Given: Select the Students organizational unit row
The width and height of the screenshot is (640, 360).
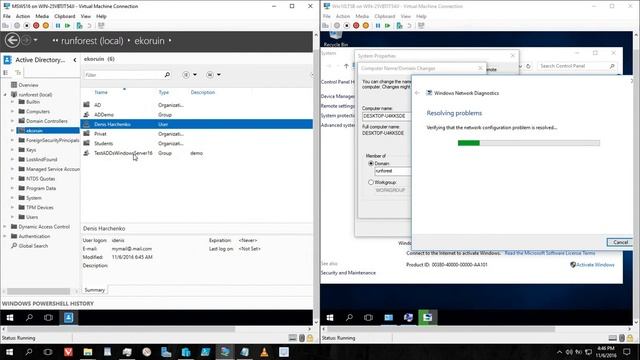Looking at the screenshot, I should point(197,143).
